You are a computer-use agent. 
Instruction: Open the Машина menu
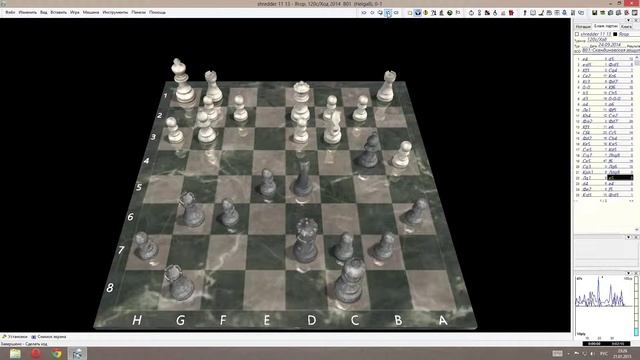(91, 12)
